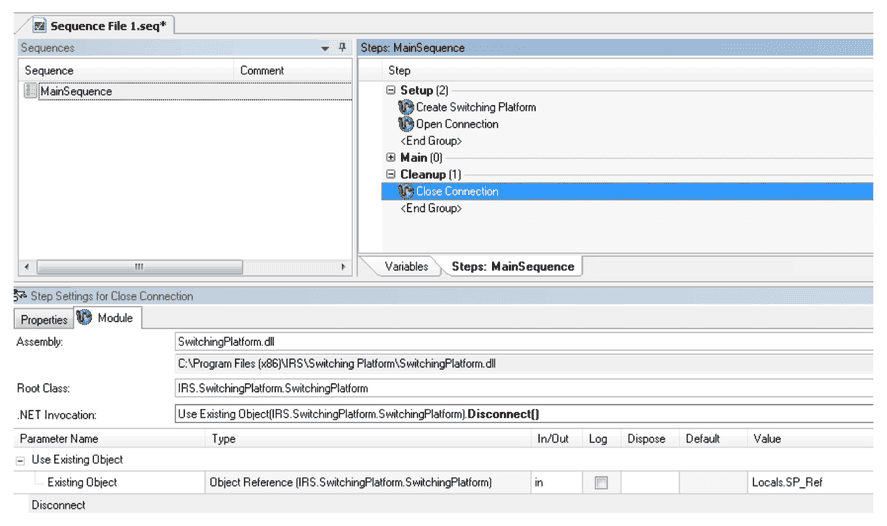Image resolution: width=887 pixels, height=526 pixels.
Task: Select the Steps: MainSequence tab
Action: pos(513,266)
